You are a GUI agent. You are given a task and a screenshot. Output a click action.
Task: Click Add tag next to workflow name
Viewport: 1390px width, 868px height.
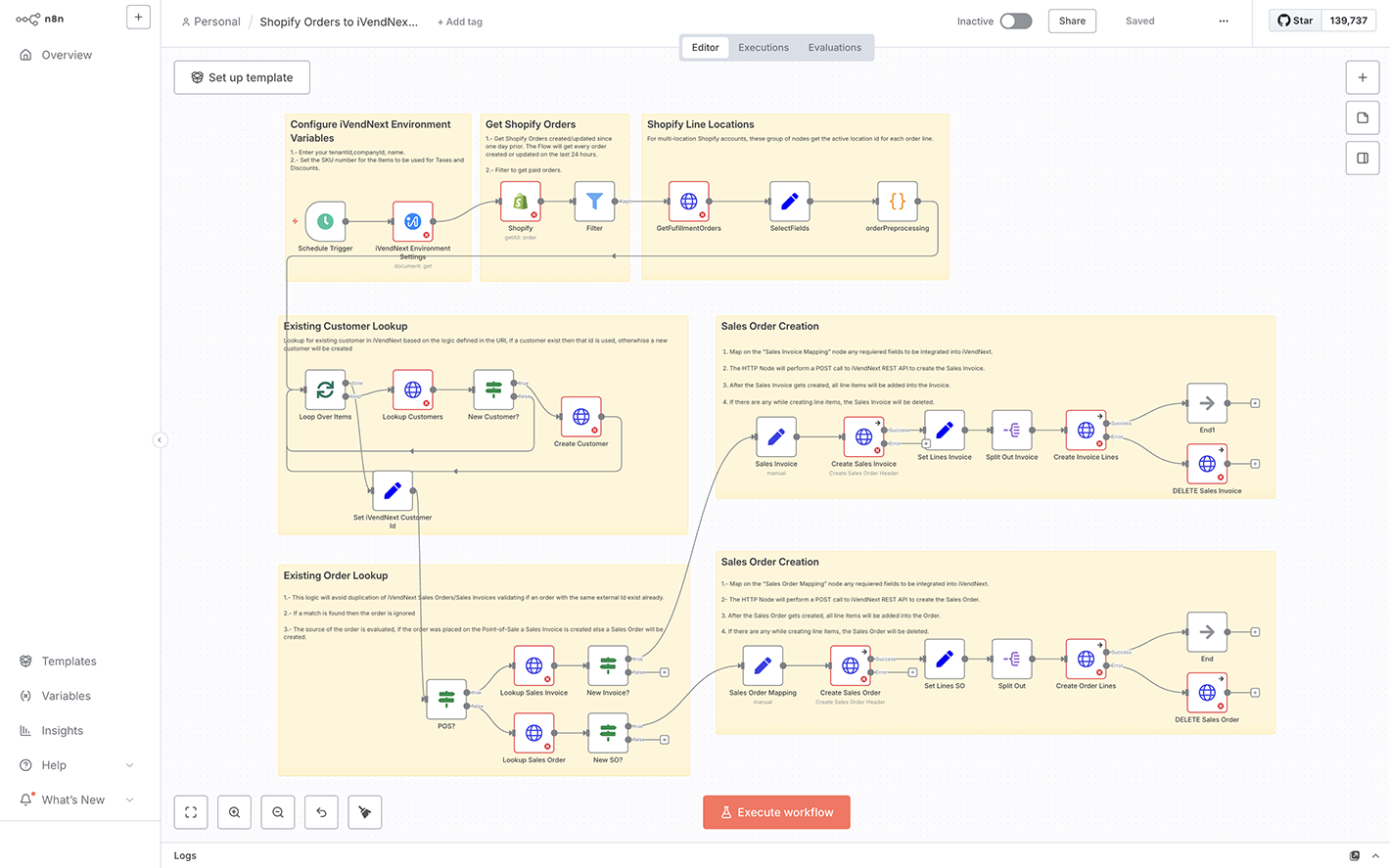460,22
